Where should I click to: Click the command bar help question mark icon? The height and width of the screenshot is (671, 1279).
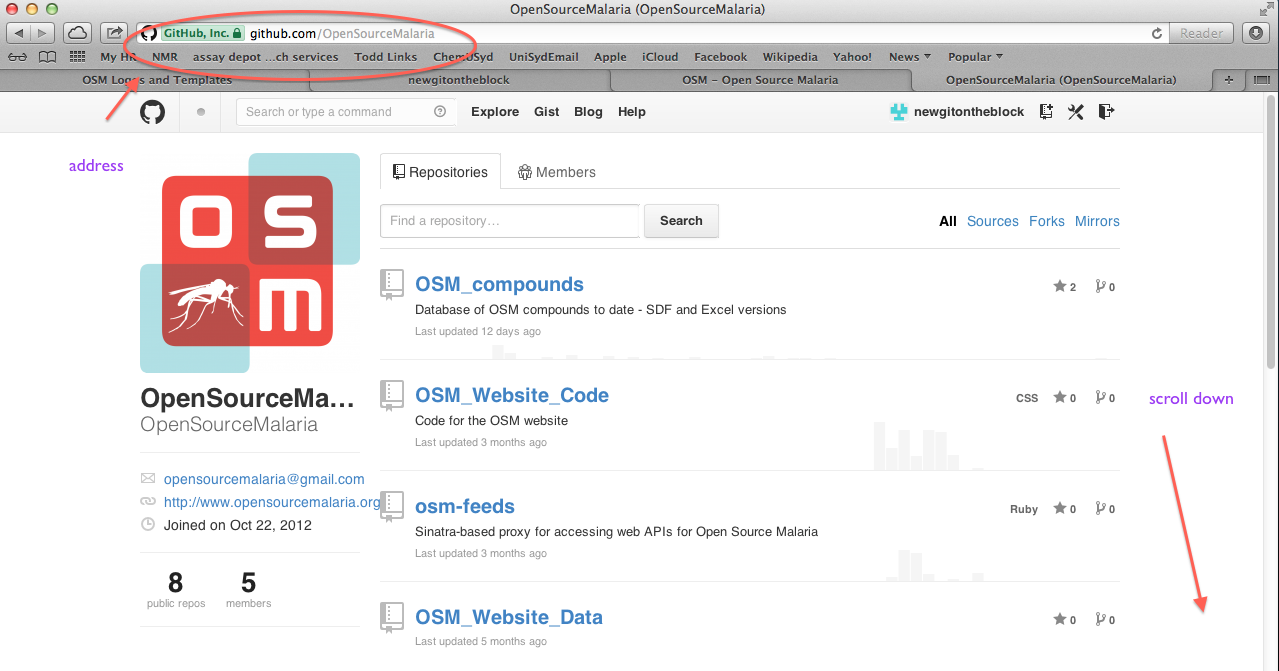coord(440,112)
